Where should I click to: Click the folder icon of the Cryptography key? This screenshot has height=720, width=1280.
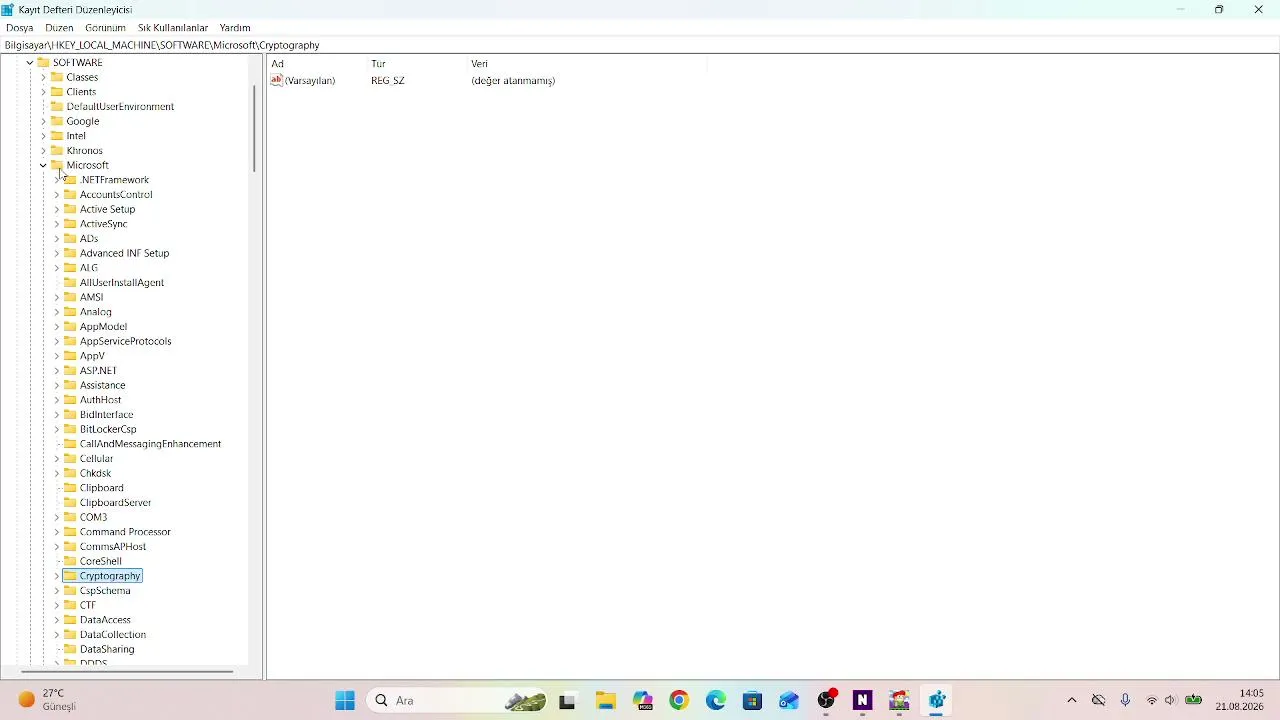[x=70, y=576]
